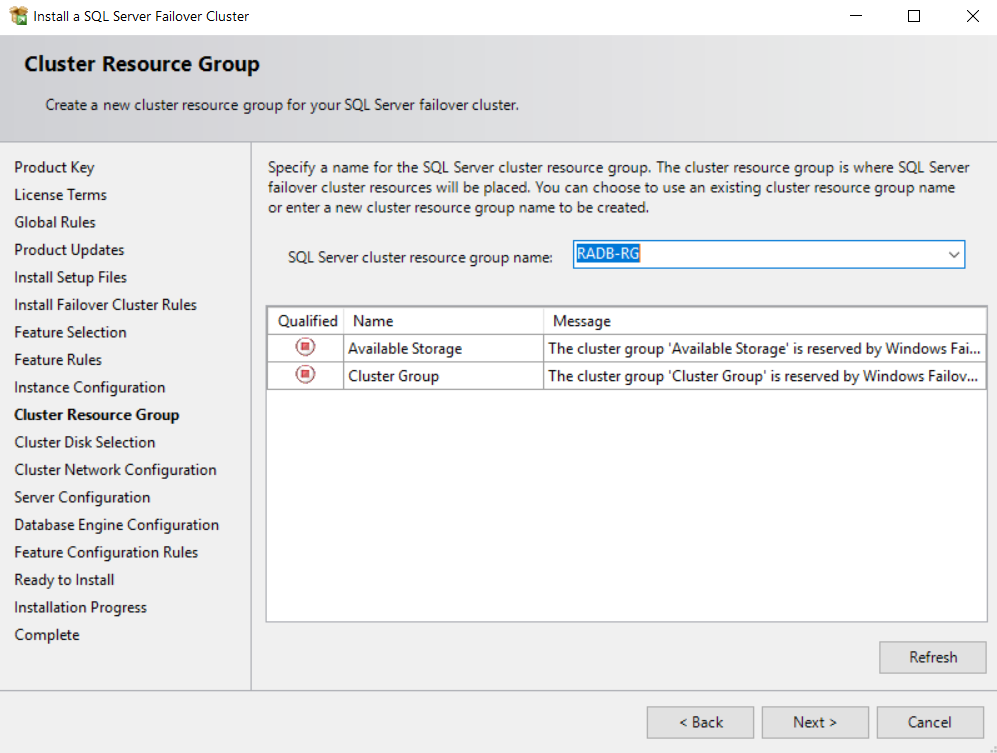This screenshot has height=753, width=997.
Task: Select the Available Storage name cell
Action: click(443, 349)
